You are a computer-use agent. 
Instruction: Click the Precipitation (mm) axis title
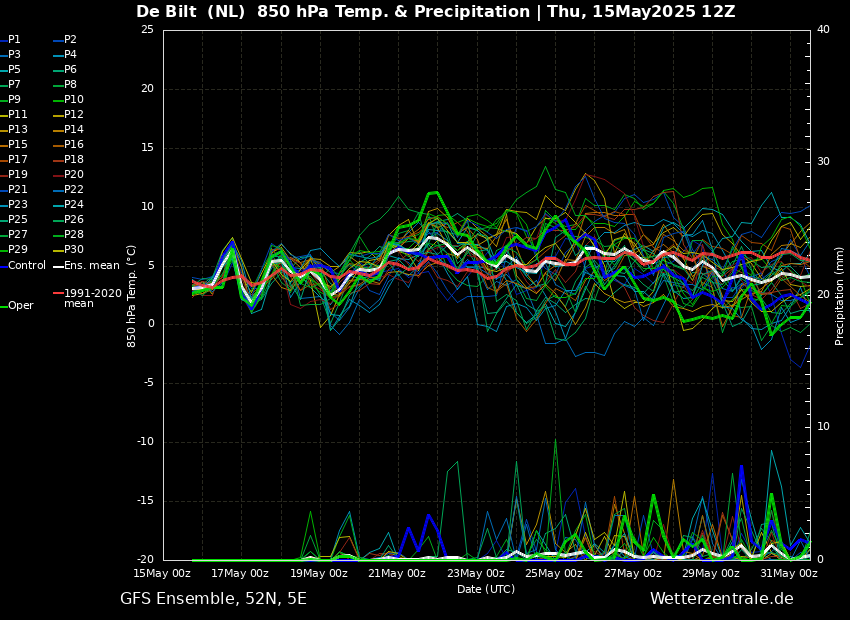click(840, 295)
